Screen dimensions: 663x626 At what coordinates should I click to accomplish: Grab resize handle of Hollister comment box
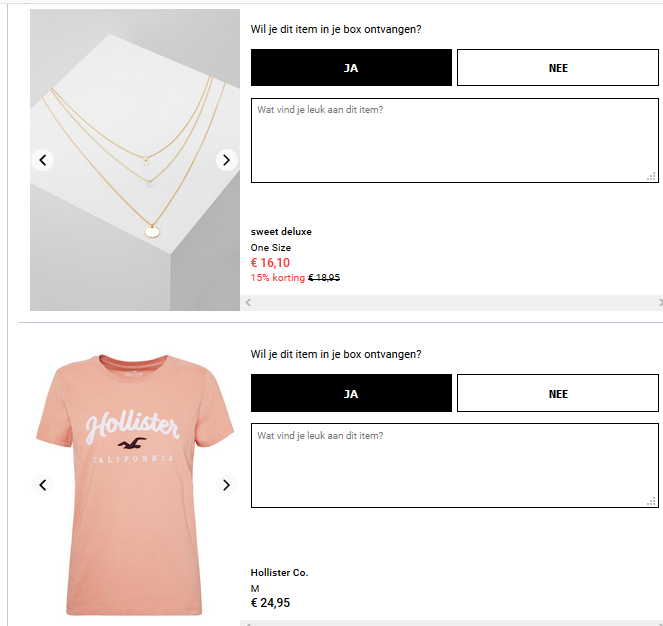click(x=652, y=502)
